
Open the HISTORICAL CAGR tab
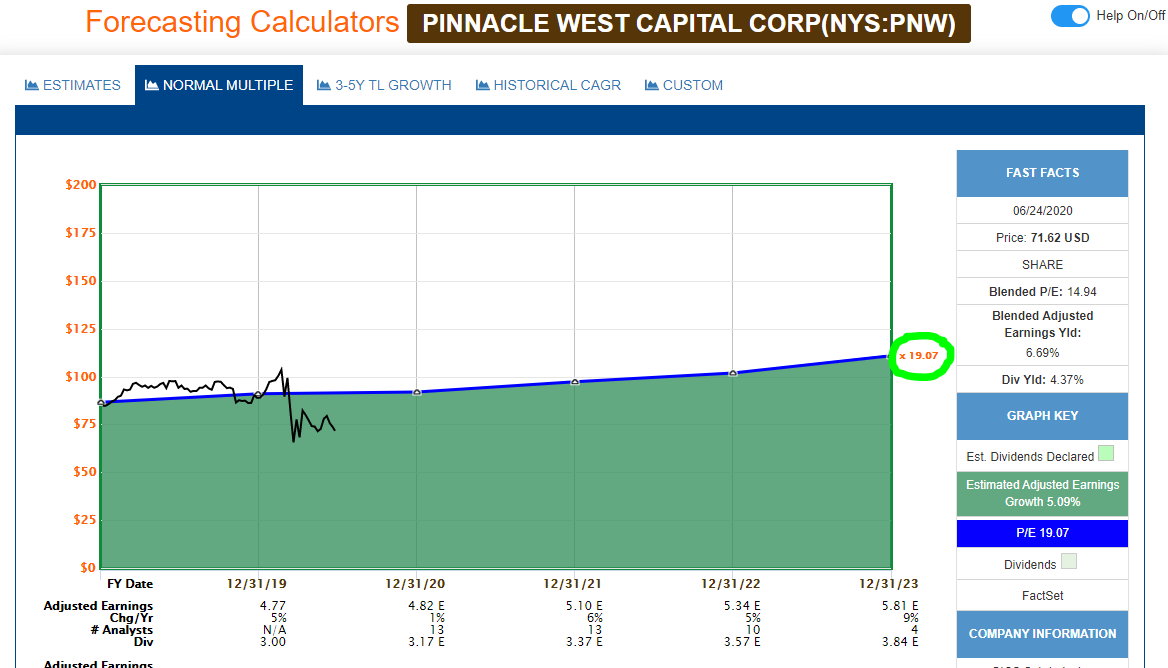point(548,85)
